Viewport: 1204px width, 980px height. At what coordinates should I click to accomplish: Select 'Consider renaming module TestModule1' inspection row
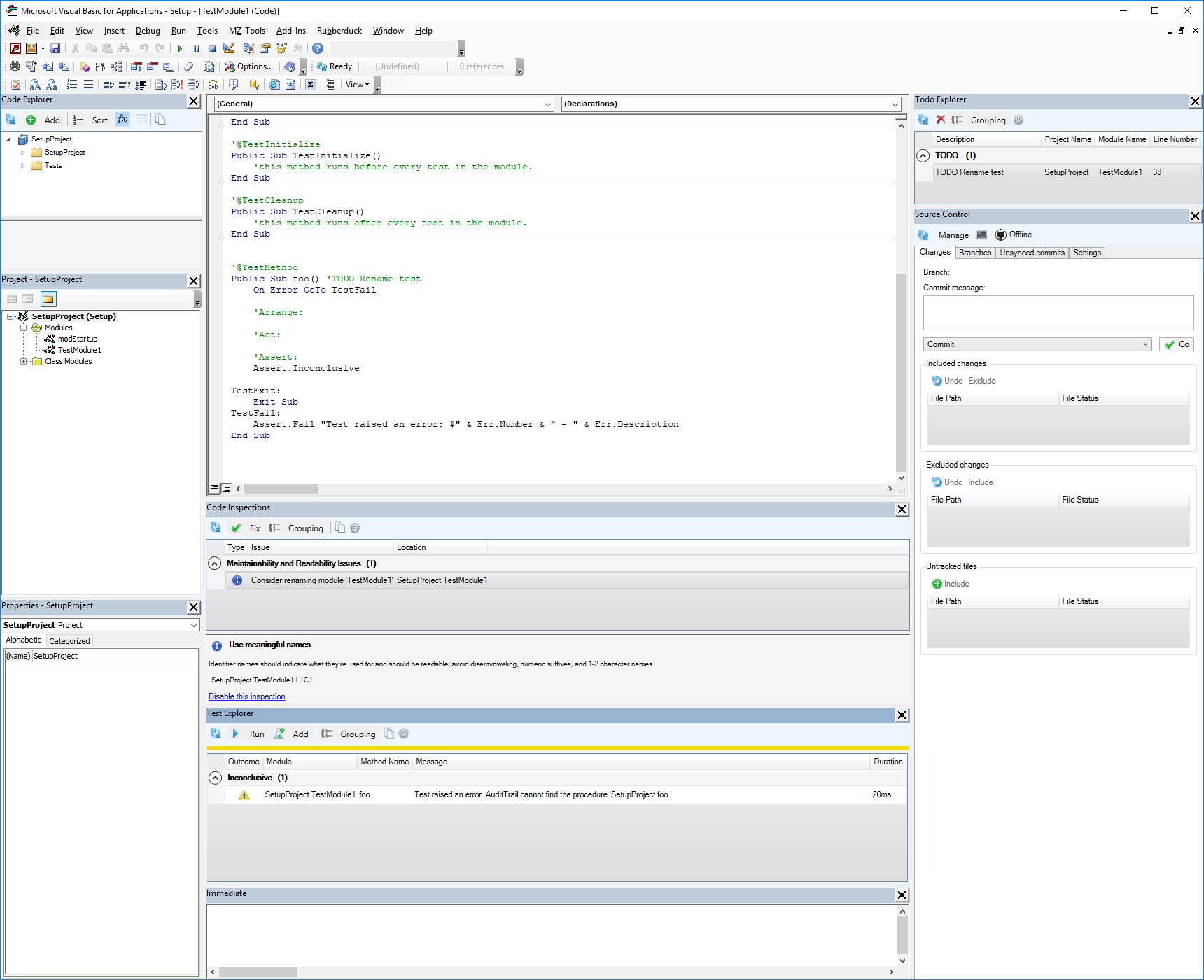click(x=566, y=580)
